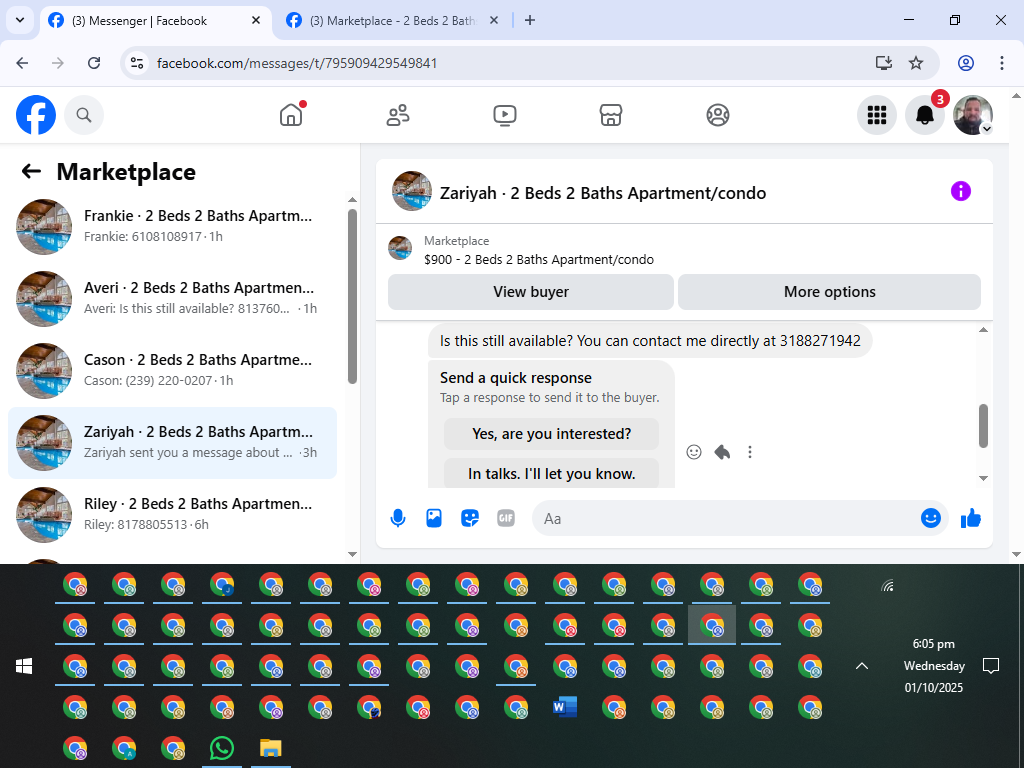Screen dimensions: 1024x768
Task: Click the network signal icon in system tray
Action: coord(887,586)
